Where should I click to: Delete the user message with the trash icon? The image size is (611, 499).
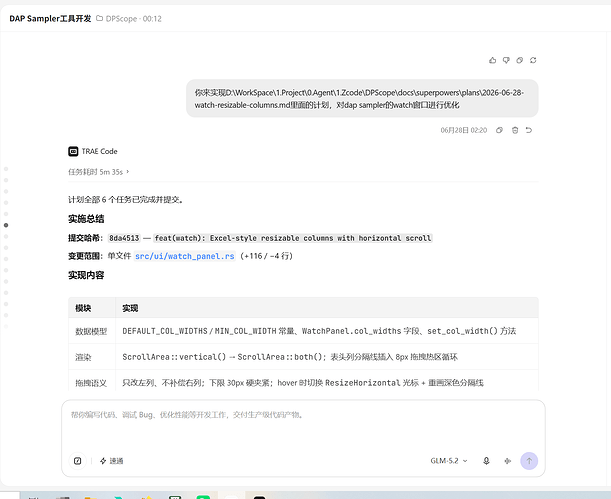(x=515, y=130)
